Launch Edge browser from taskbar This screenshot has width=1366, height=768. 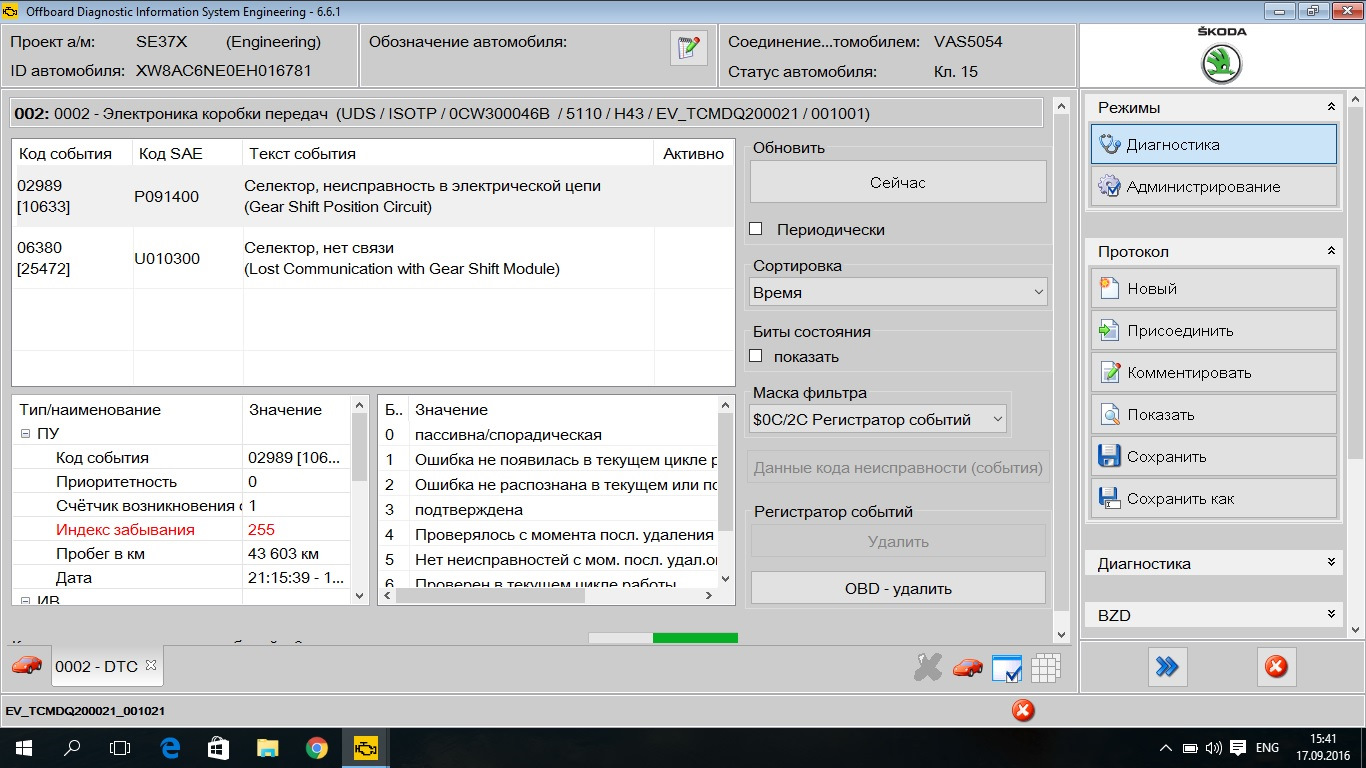169,748
